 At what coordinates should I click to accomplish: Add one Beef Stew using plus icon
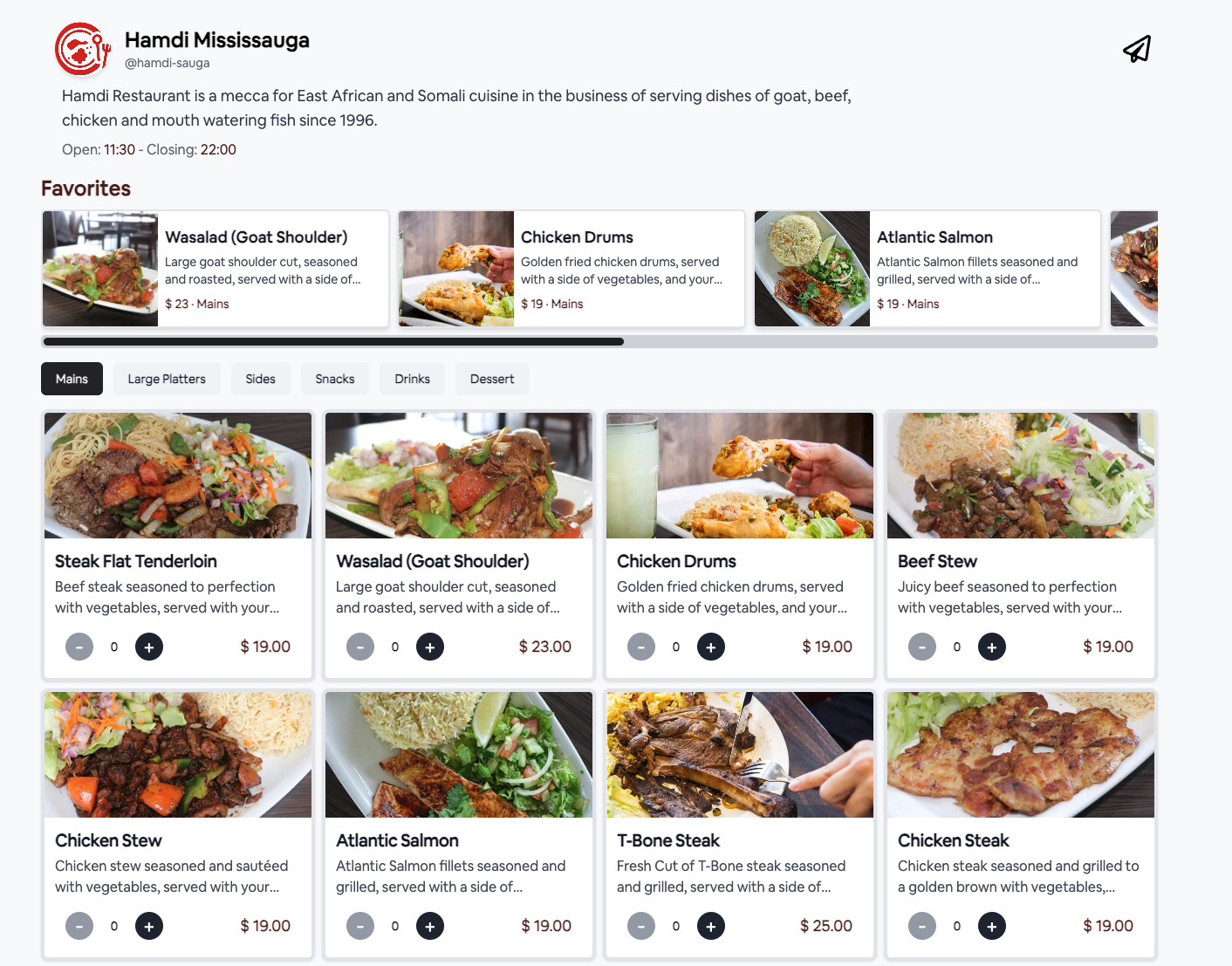coord(992,647)
